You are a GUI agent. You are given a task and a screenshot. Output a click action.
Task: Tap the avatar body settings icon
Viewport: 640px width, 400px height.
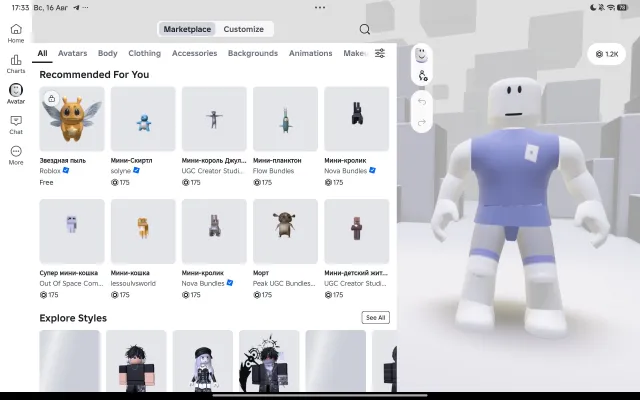click(x=422, y=76)
